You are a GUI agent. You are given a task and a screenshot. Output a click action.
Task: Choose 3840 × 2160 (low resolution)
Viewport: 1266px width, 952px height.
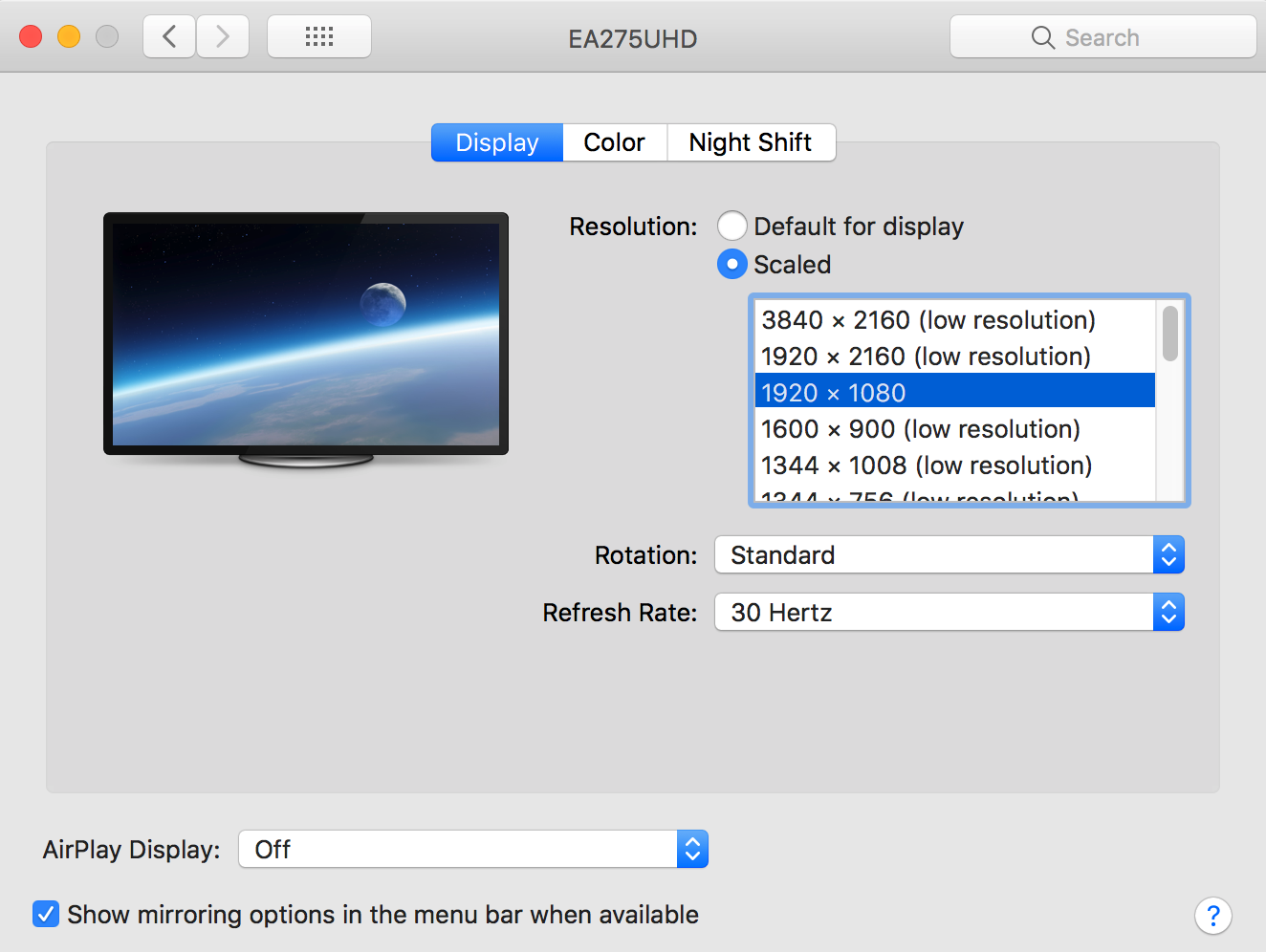point(955,319)
